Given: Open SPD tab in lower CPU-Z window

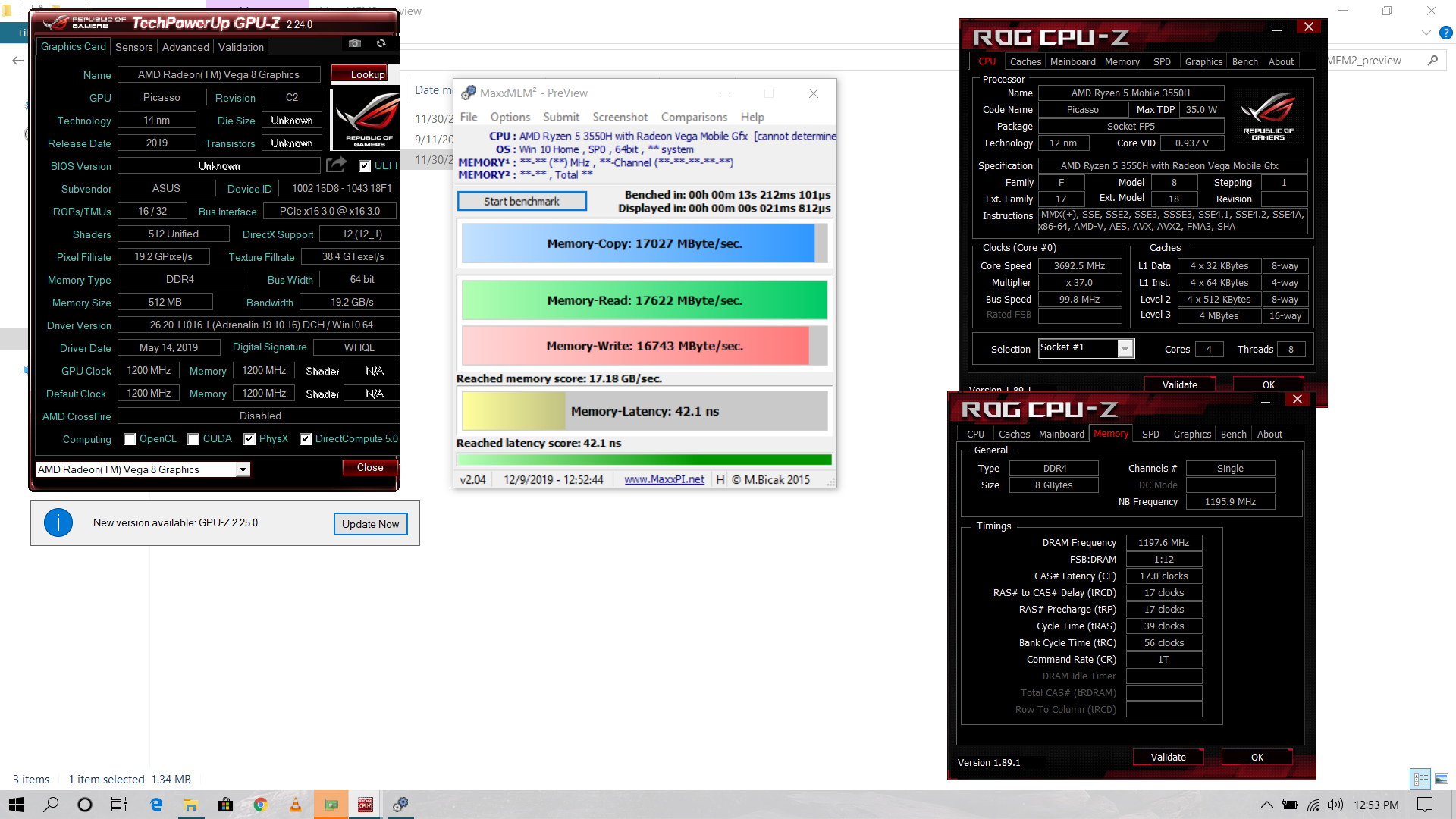Looking at the screenshot, I should 1150,434.
